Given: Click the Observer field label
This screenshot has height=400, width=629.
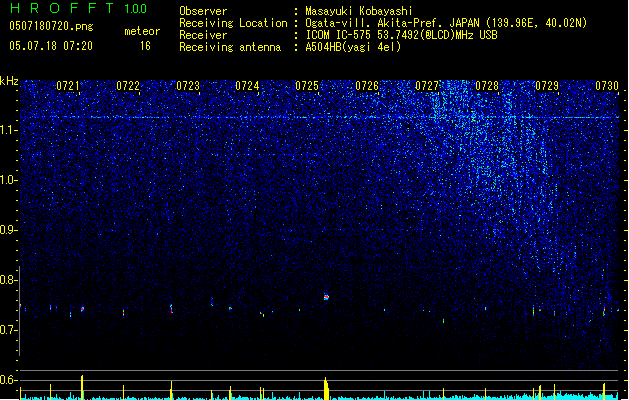Looking at the screenshot, I should tap(203, 11).
